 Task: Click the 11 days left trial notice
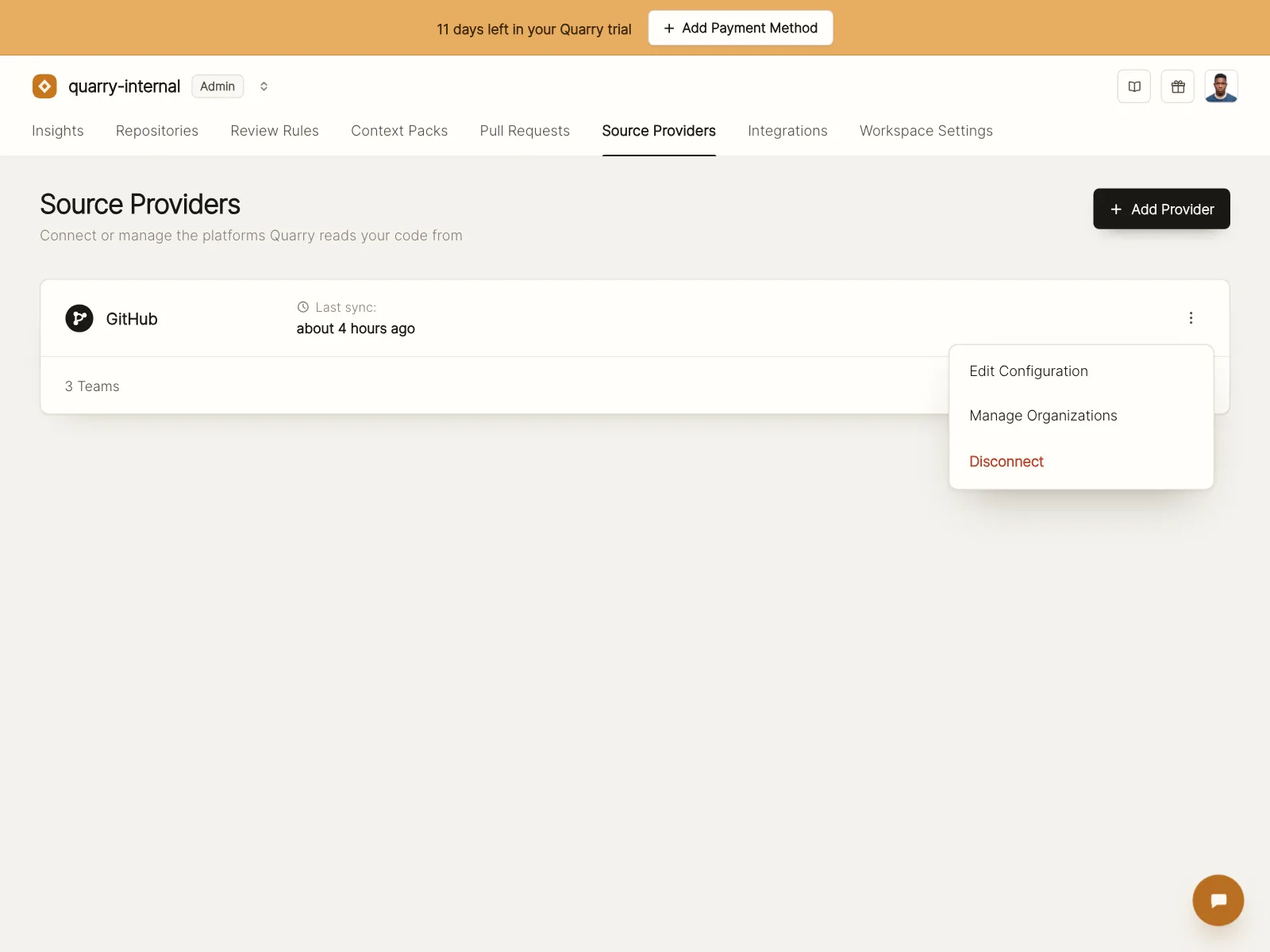(x=534, y=29)
